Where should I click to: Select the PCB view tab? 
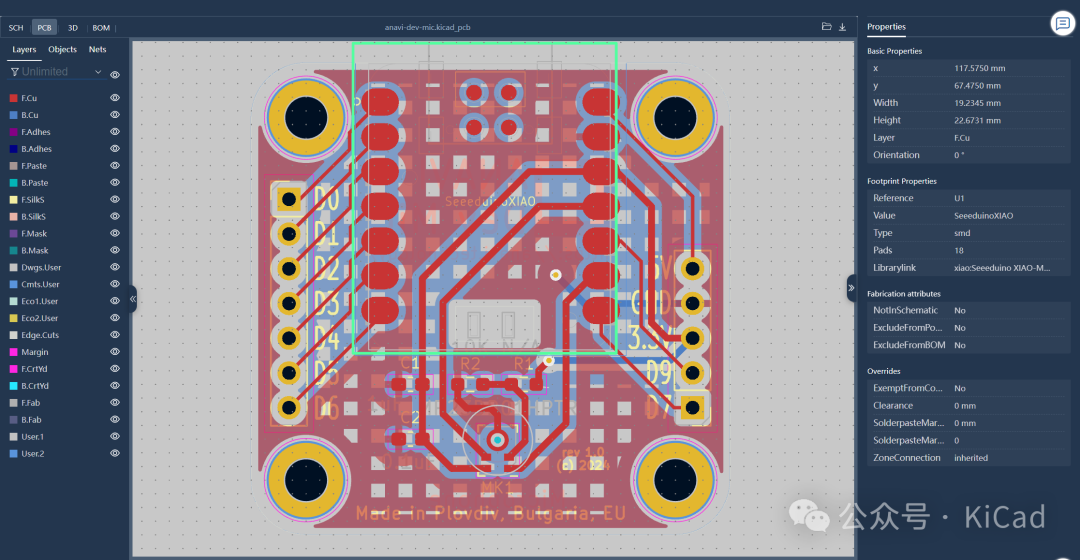(x=44, y=28)
